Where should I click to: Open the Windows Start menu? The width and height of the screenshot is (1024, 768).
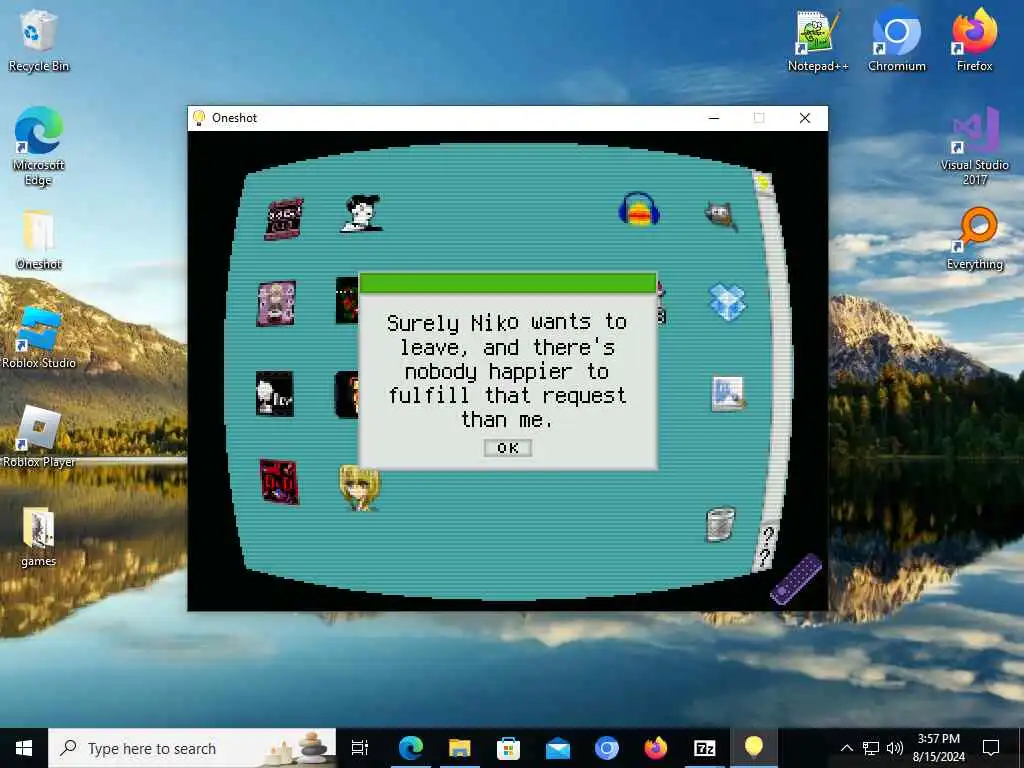pyautogui.click(x=24, y=748)
